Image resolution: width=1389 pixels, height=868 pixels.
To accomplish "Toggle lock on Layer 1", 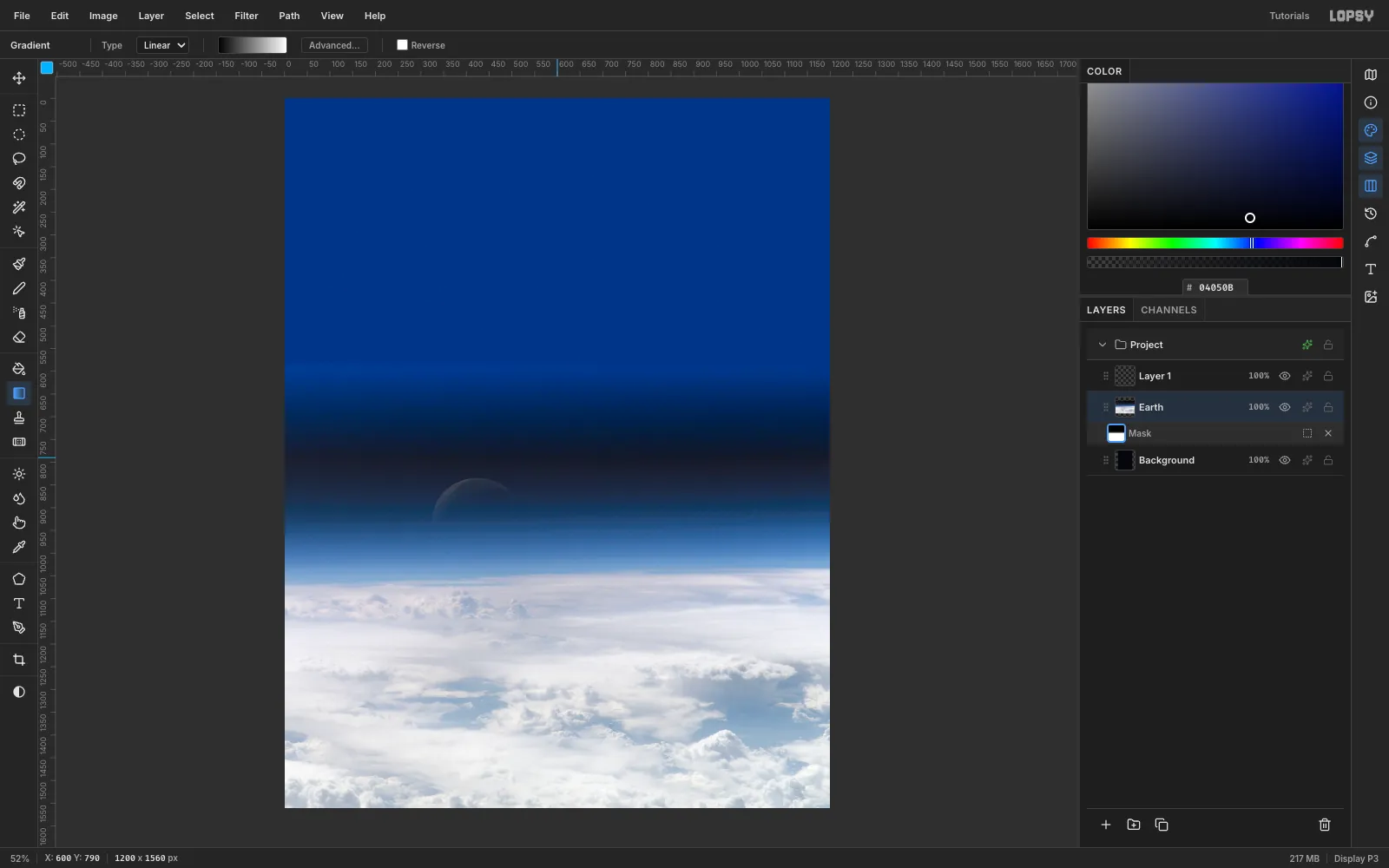I will click(1328, 376).
